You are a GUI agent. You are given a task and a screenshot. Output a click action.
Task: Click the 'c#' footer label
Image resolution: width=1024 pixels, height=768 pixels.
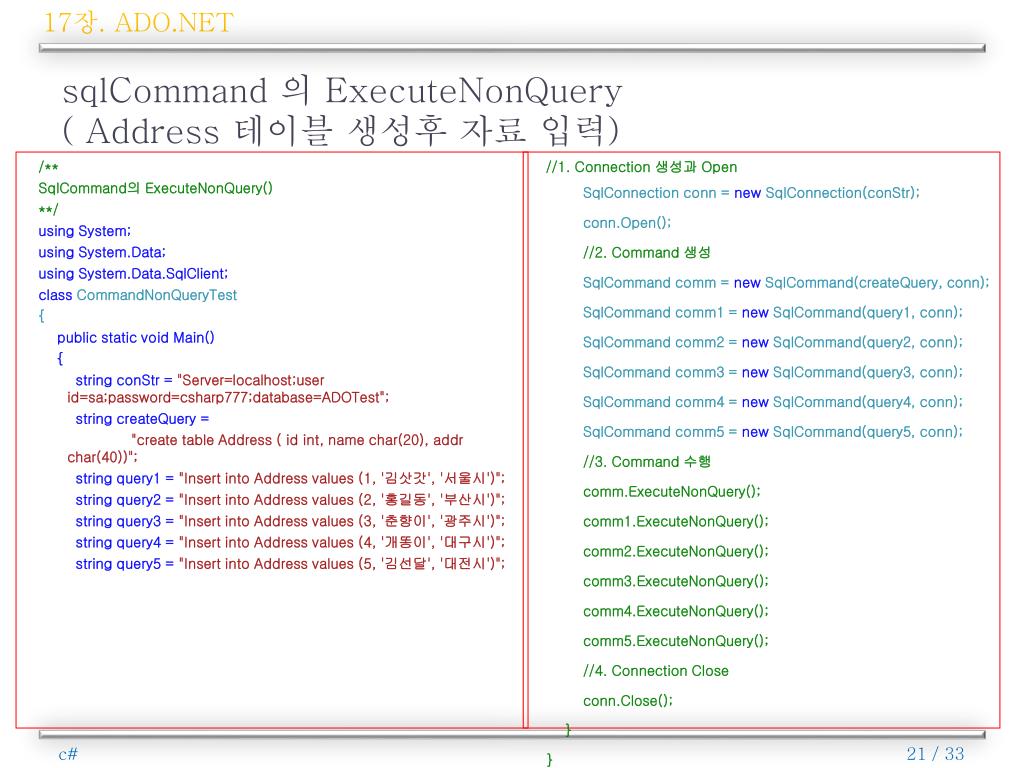point(68,754)
